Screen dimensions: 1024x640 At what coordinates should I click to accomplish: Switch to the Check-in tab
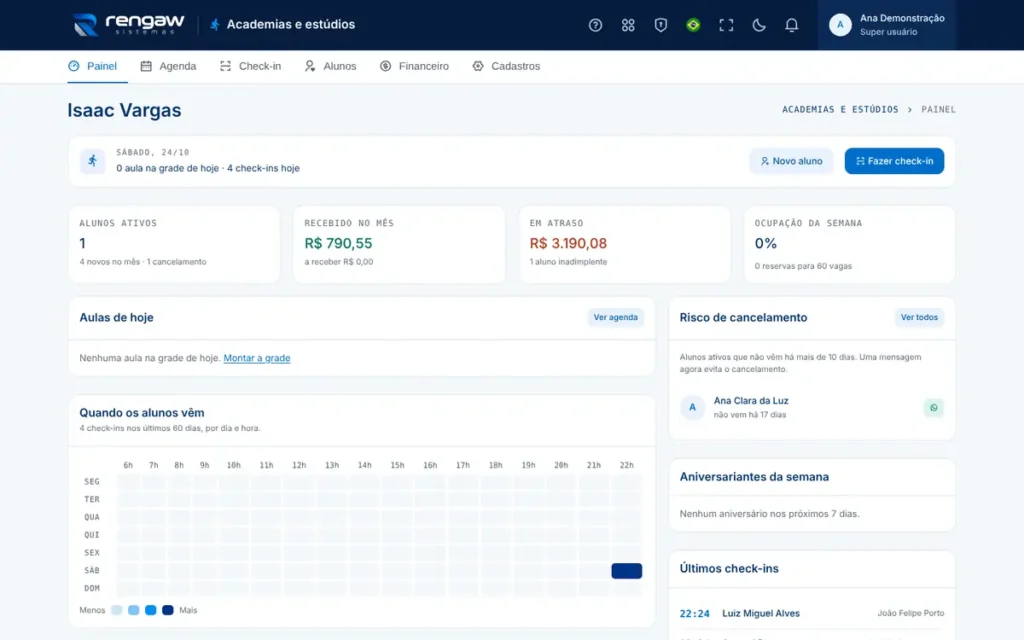pos(250,66)
